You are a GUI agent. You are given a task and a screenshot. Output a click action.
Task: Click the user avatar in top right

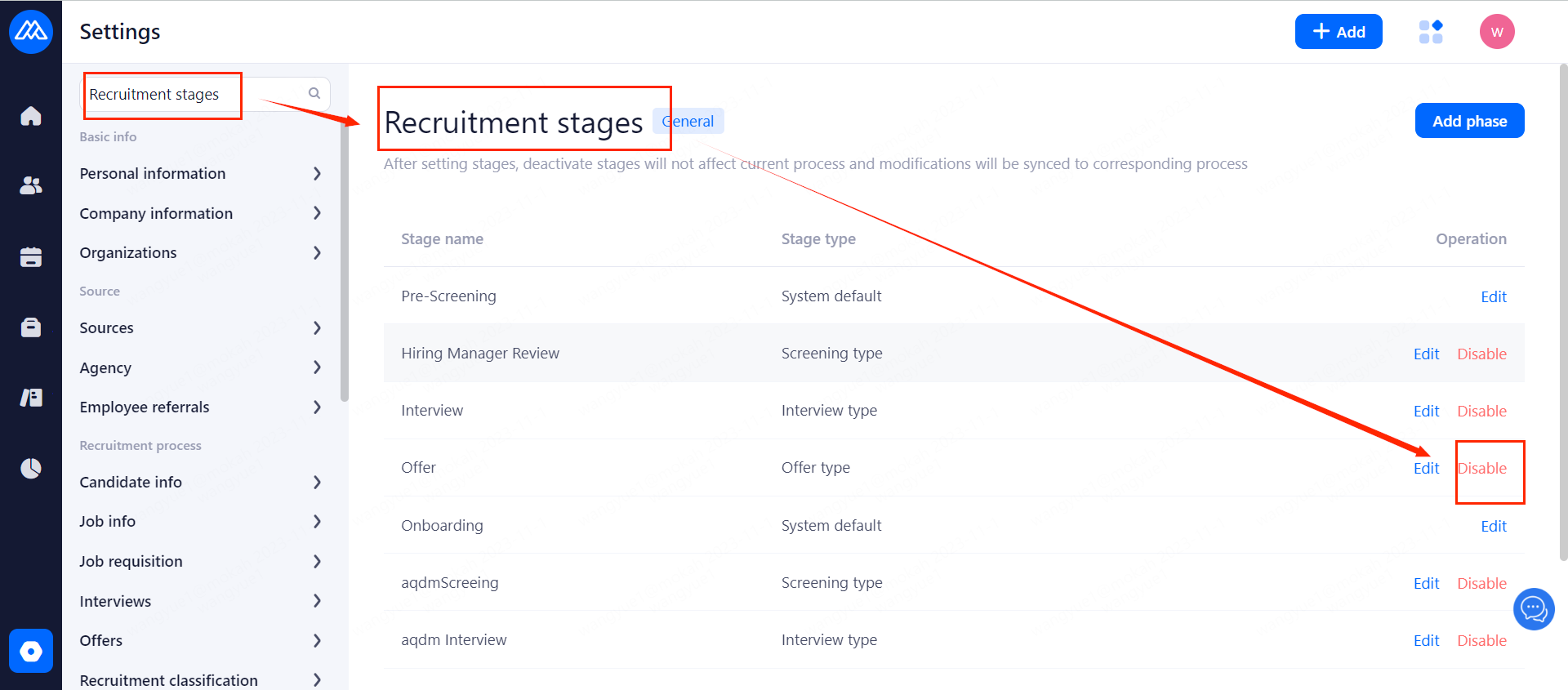pyautogui.click(x=1497, y=32)
